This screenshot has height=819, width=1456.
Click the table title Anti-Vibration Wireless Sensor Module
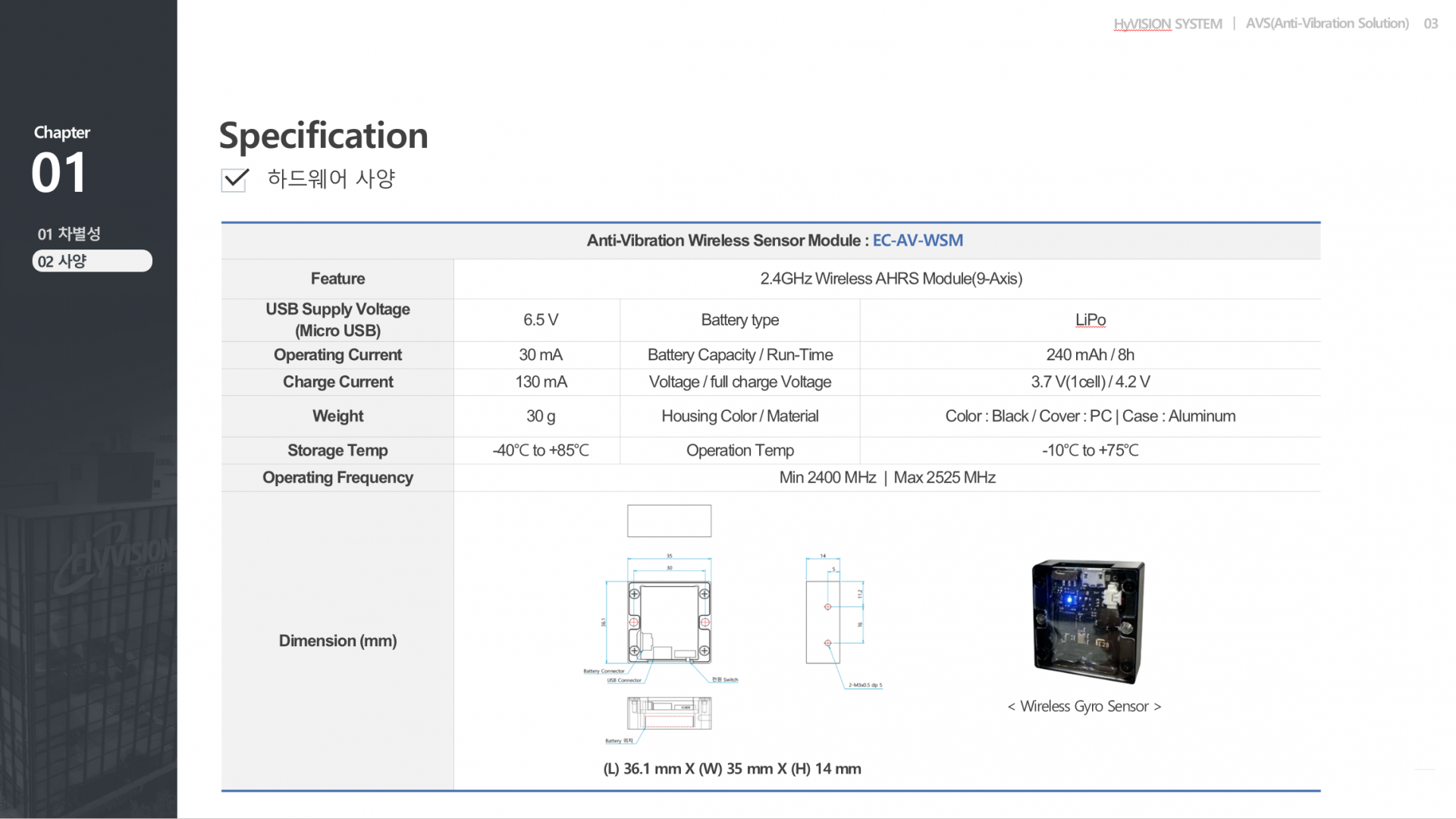point(728,240)
